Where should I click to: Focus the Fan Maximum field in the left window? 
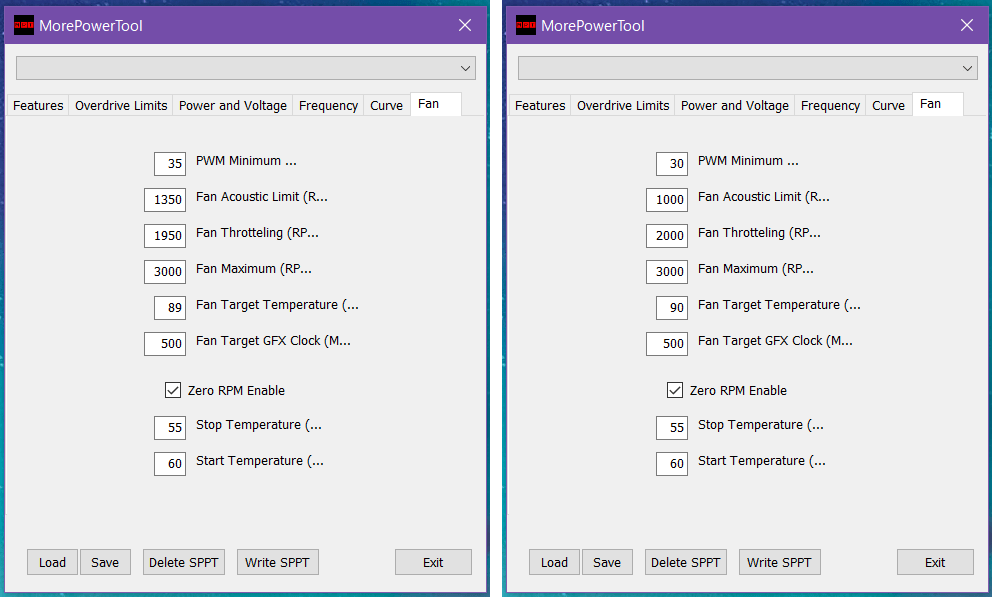(x=164, y=272)
